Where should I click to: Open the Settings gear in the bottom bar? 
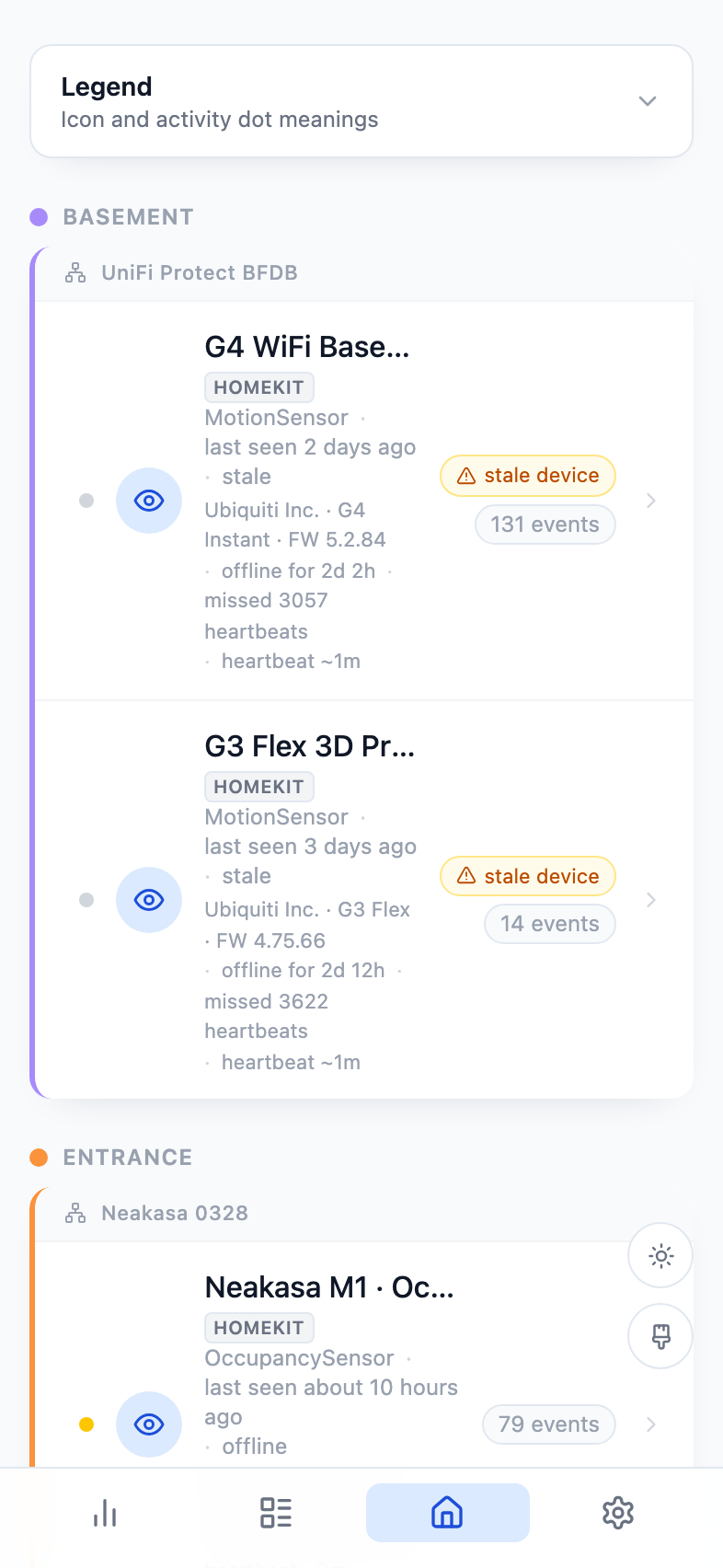click(618, 1512)
